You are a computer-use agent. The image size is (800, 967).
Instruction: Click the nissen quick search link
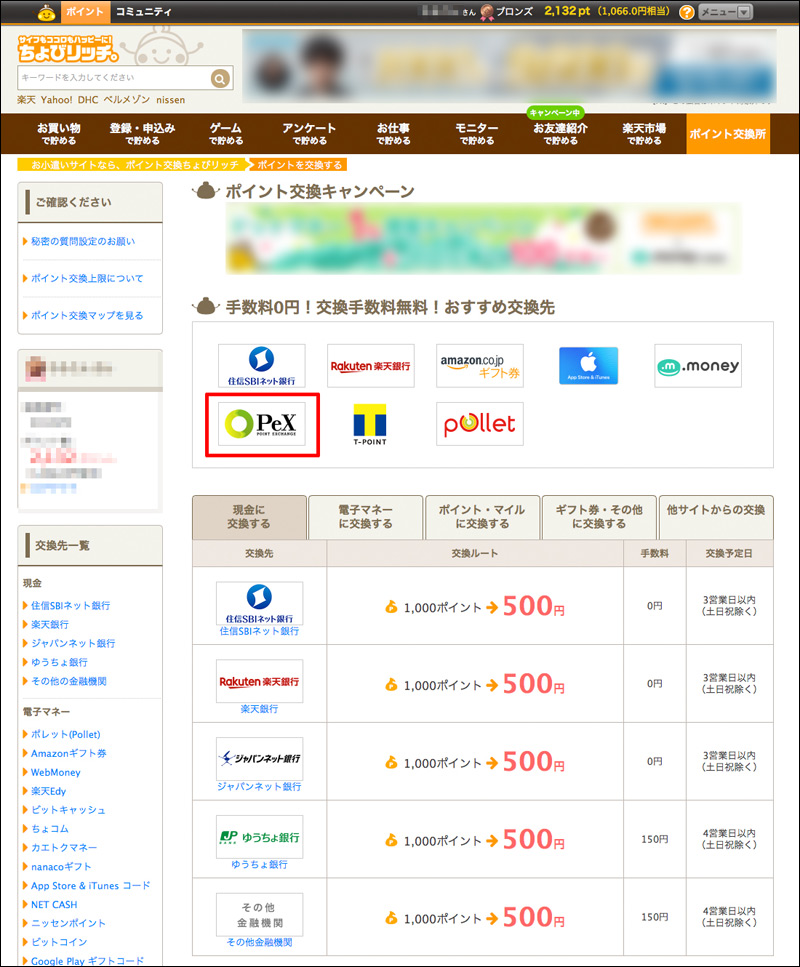(x=170, y=100)
